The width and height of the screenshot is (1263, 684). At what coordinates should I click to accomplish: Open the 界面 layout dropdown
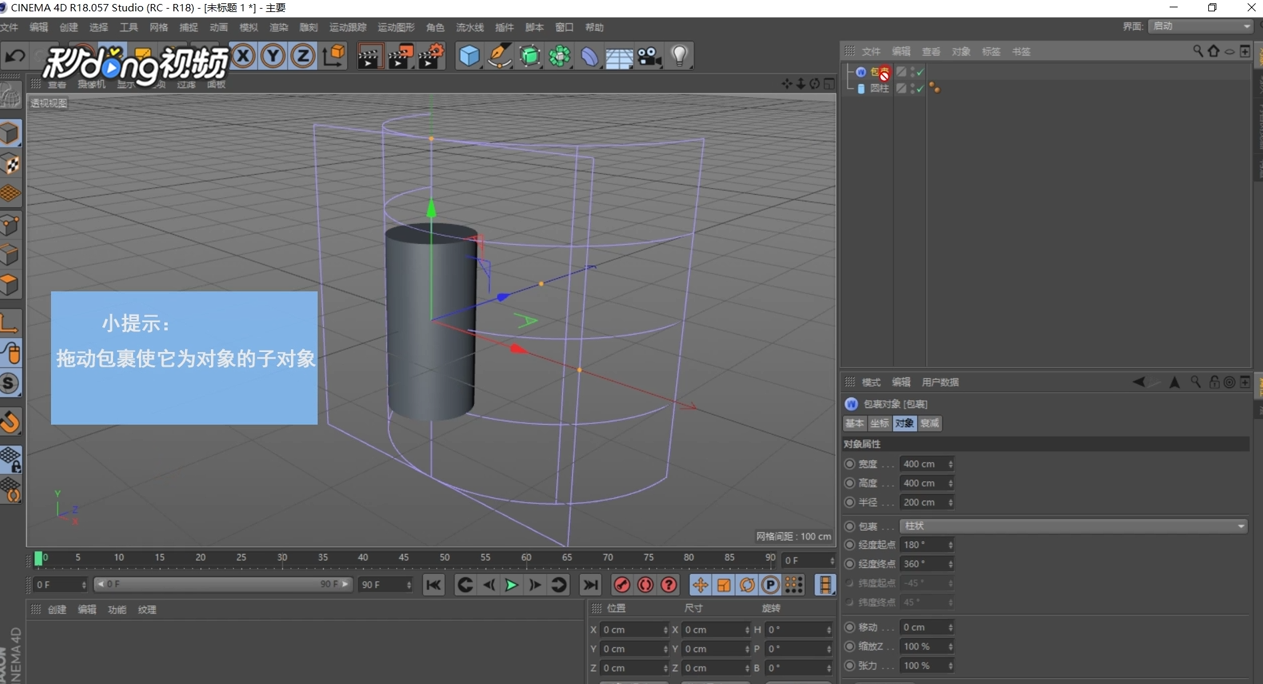click(x=1200, y=26)
